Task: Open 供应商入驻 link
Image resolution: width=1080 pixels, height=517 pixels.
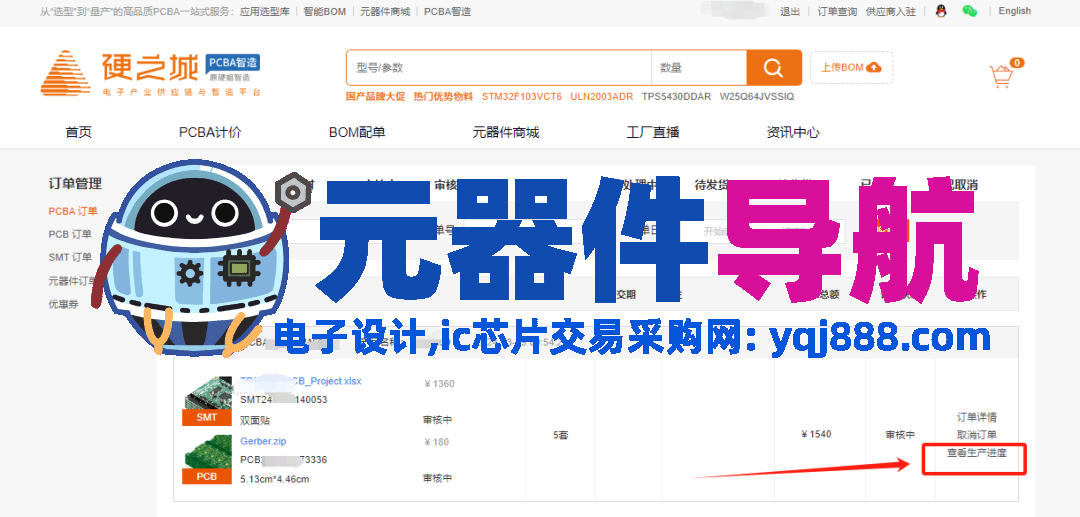Action: tap(891, 12)
